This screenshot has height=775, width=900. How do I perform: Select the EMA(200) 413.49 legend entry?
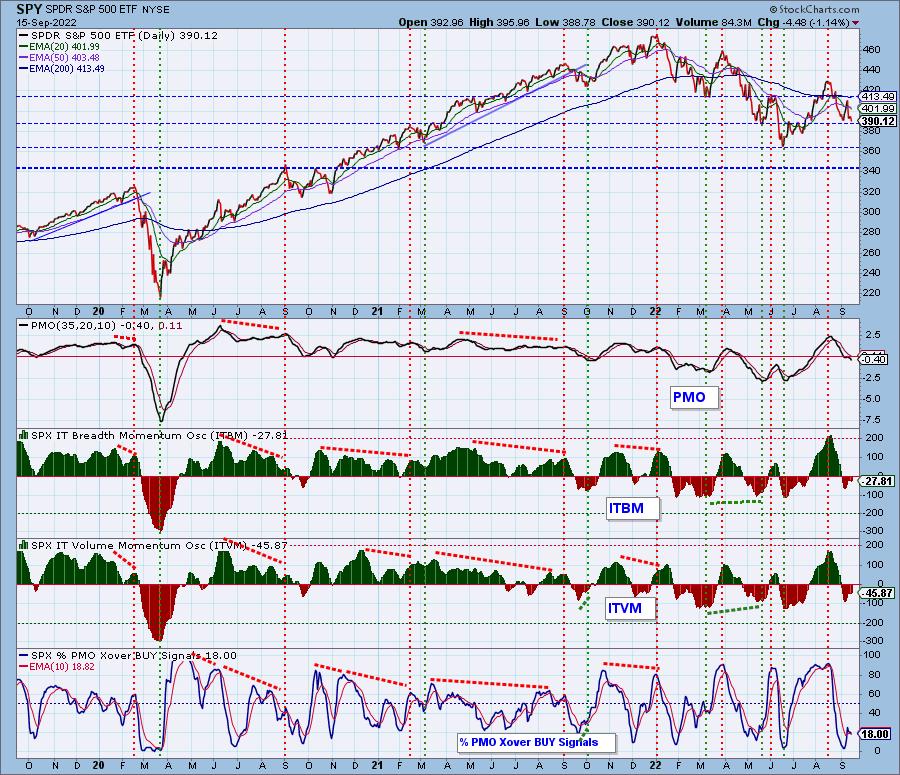61,68
